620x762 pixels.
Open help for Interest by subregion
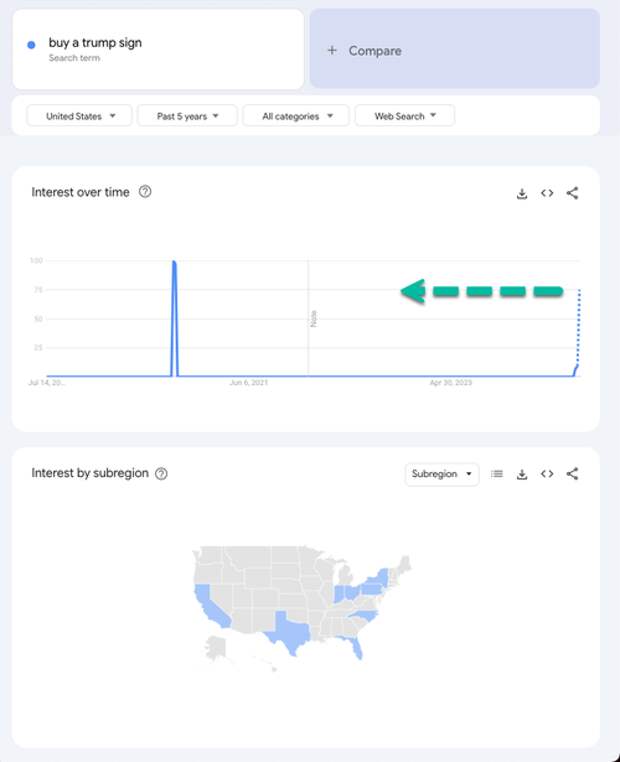[161, 473]
